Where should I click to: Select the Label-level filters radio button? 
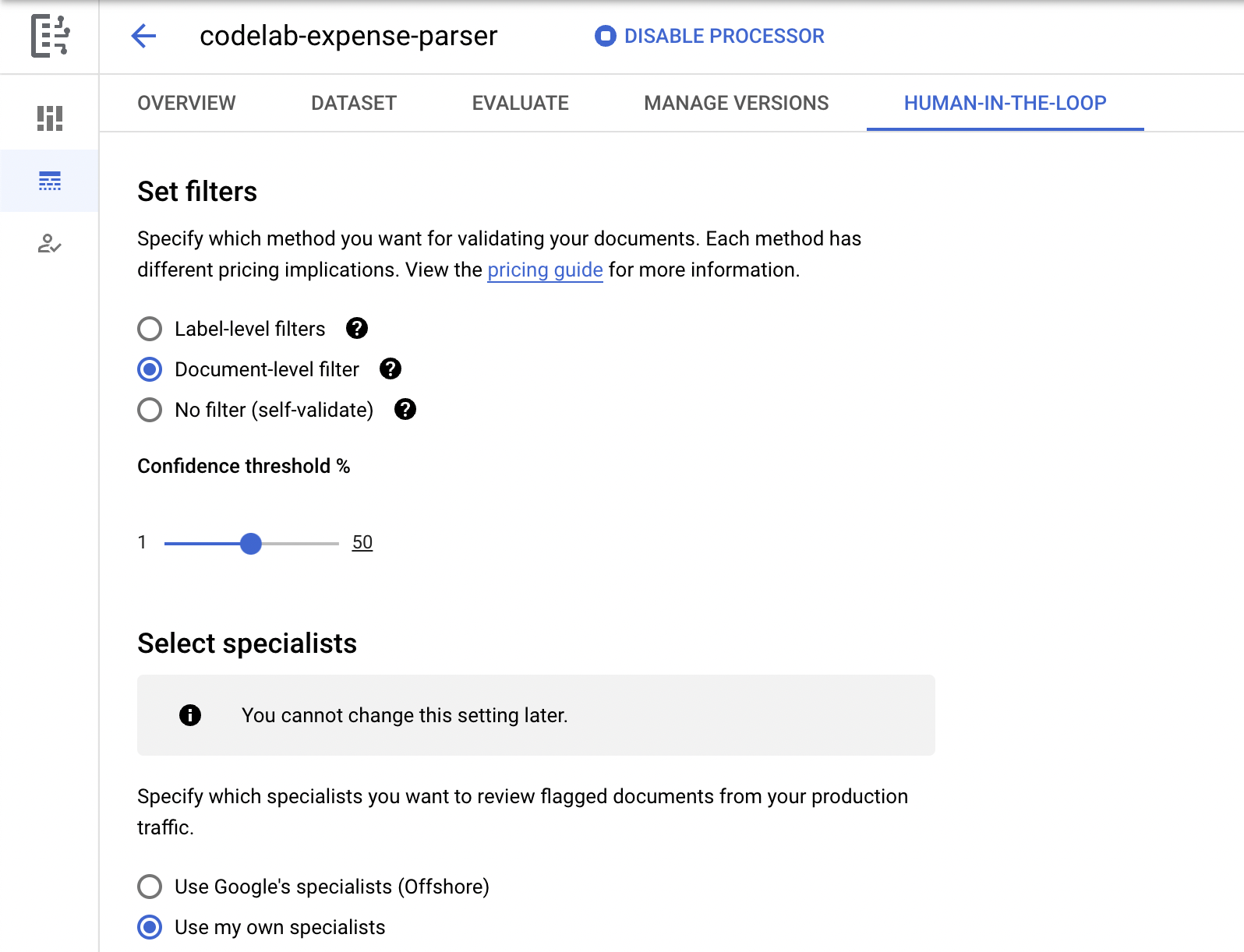tap(150, 329)
